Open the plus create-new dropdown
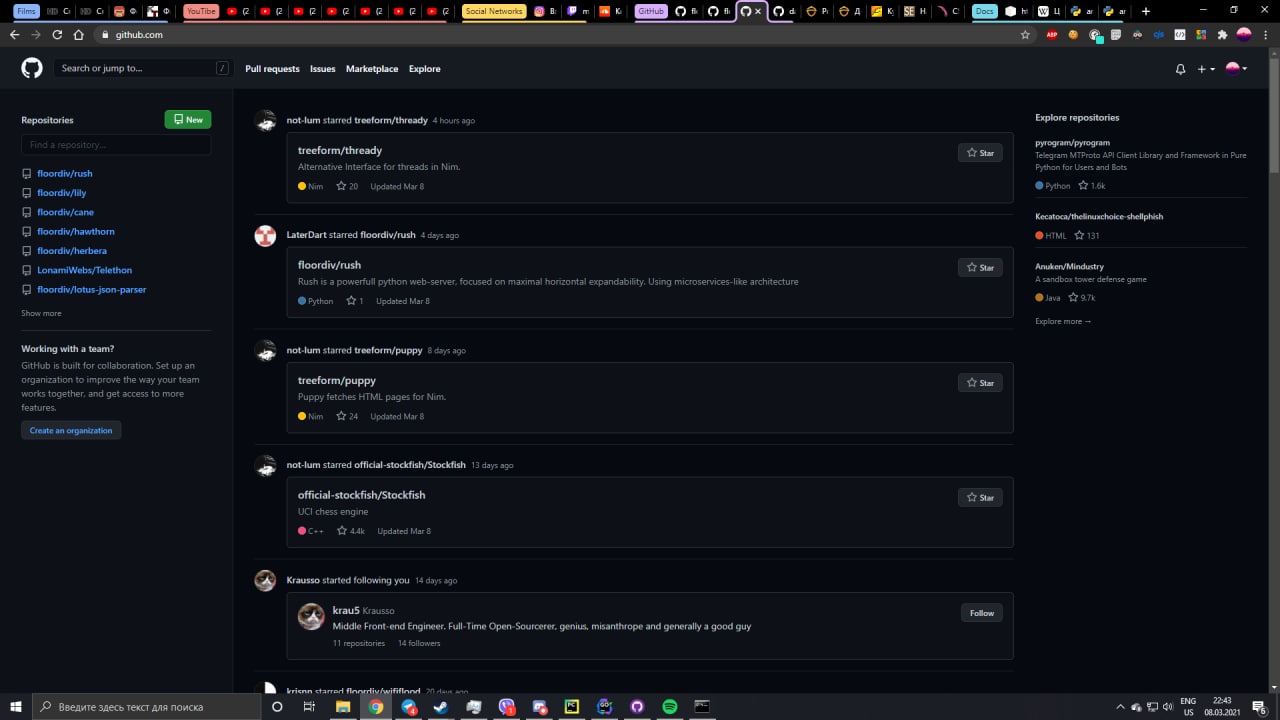Viewport: 1280px width, 720px height. 1205,69
